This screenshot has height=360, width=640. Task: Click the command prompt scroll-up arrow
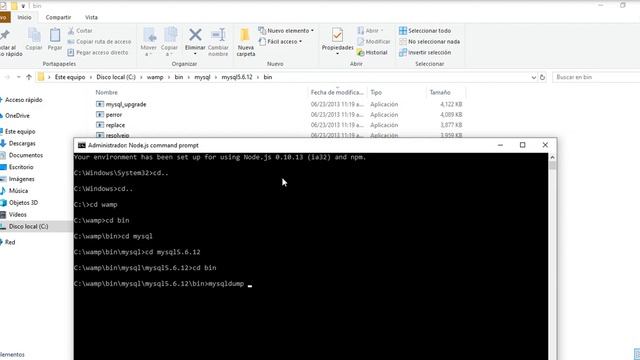point(552,157)
